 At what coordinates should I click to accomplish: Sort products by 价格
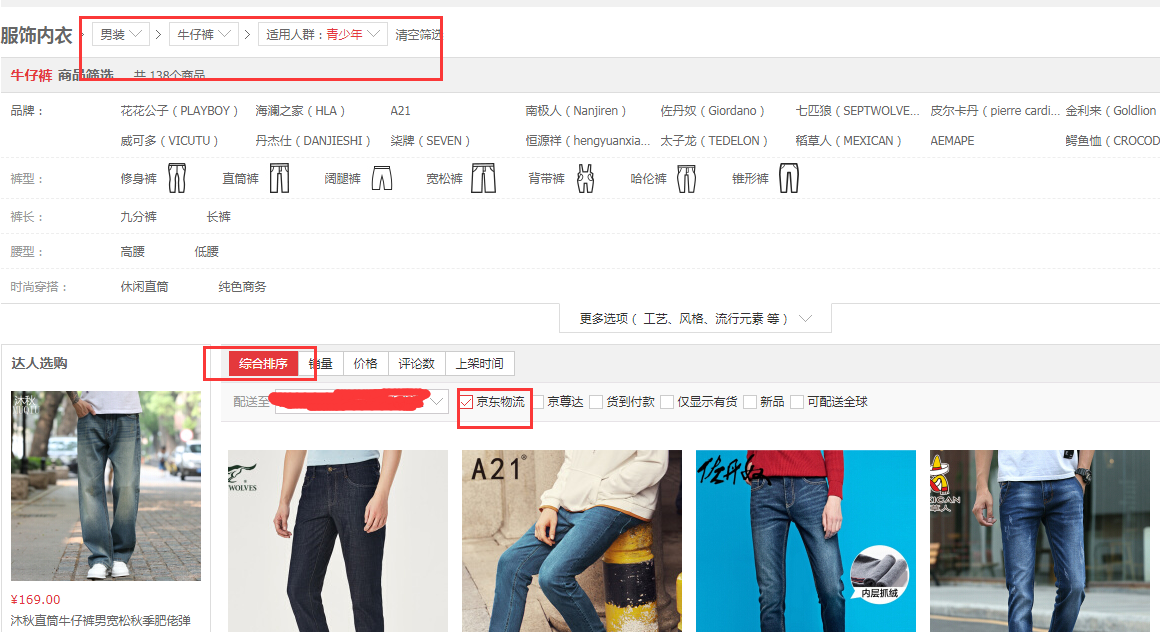pos(365,363)
